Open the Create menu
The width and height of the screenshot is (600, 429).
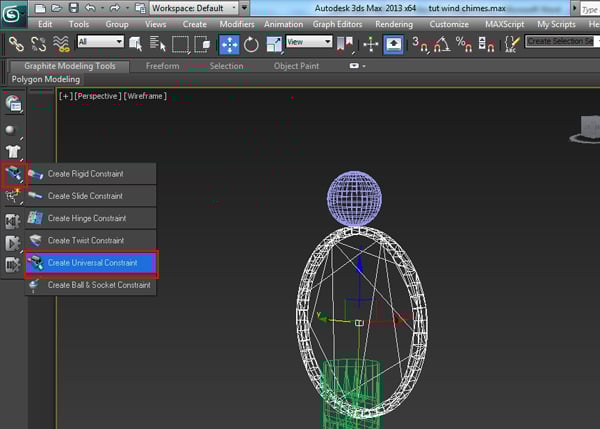pyautogui.click(x=194, y=24)
